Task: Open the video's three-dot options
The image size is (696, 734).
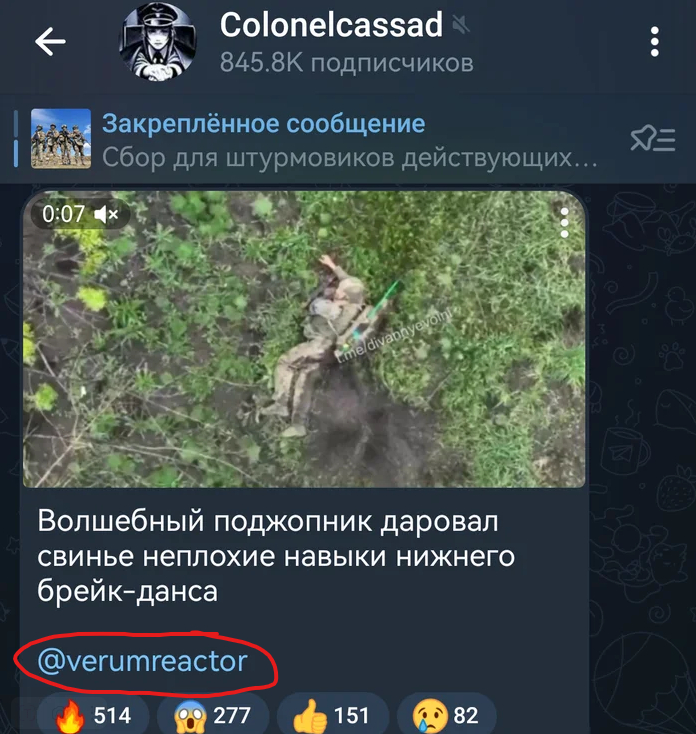Action: 564,223
